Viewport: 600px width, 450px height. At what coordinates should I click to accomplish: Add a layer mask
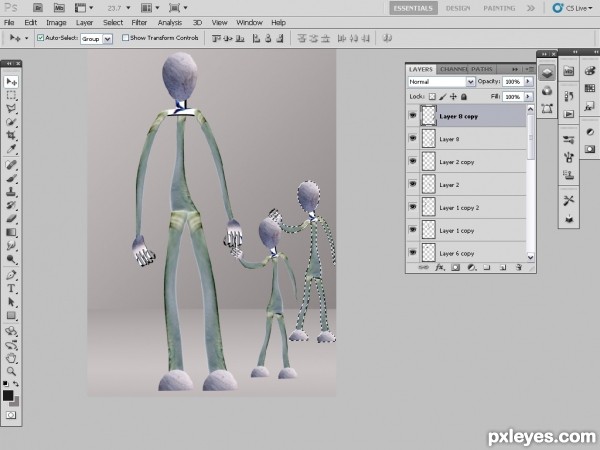click(455, 267)
